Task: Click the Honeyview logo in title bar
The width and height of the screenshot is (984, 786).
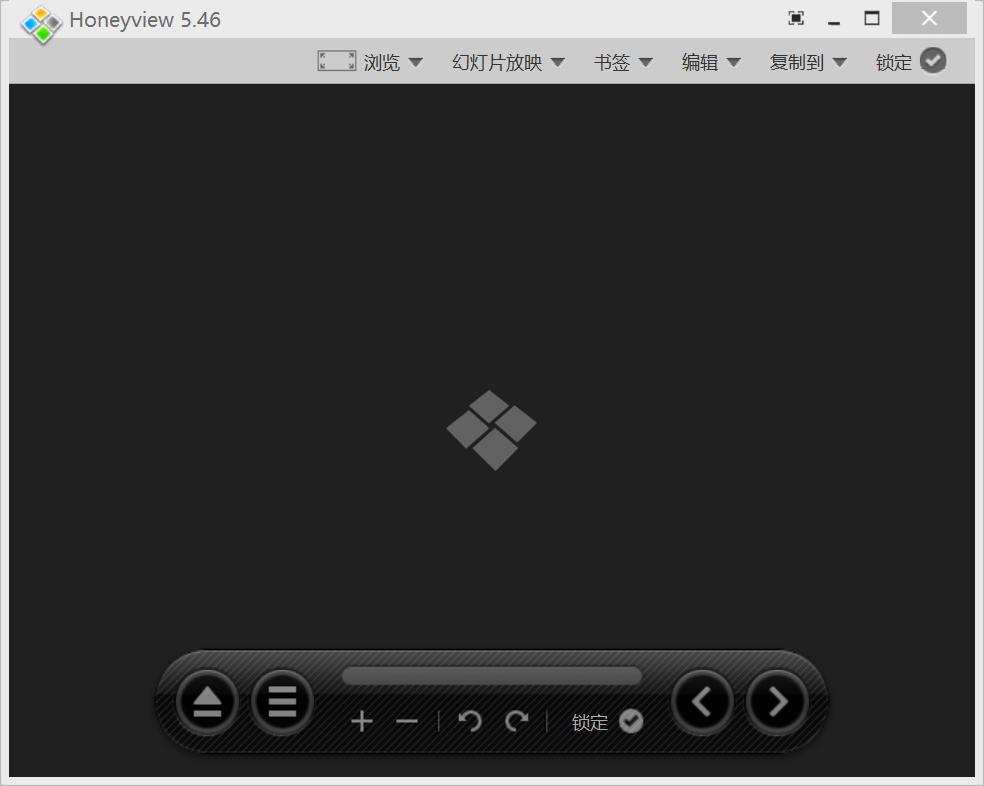Action: click(41, 25)
